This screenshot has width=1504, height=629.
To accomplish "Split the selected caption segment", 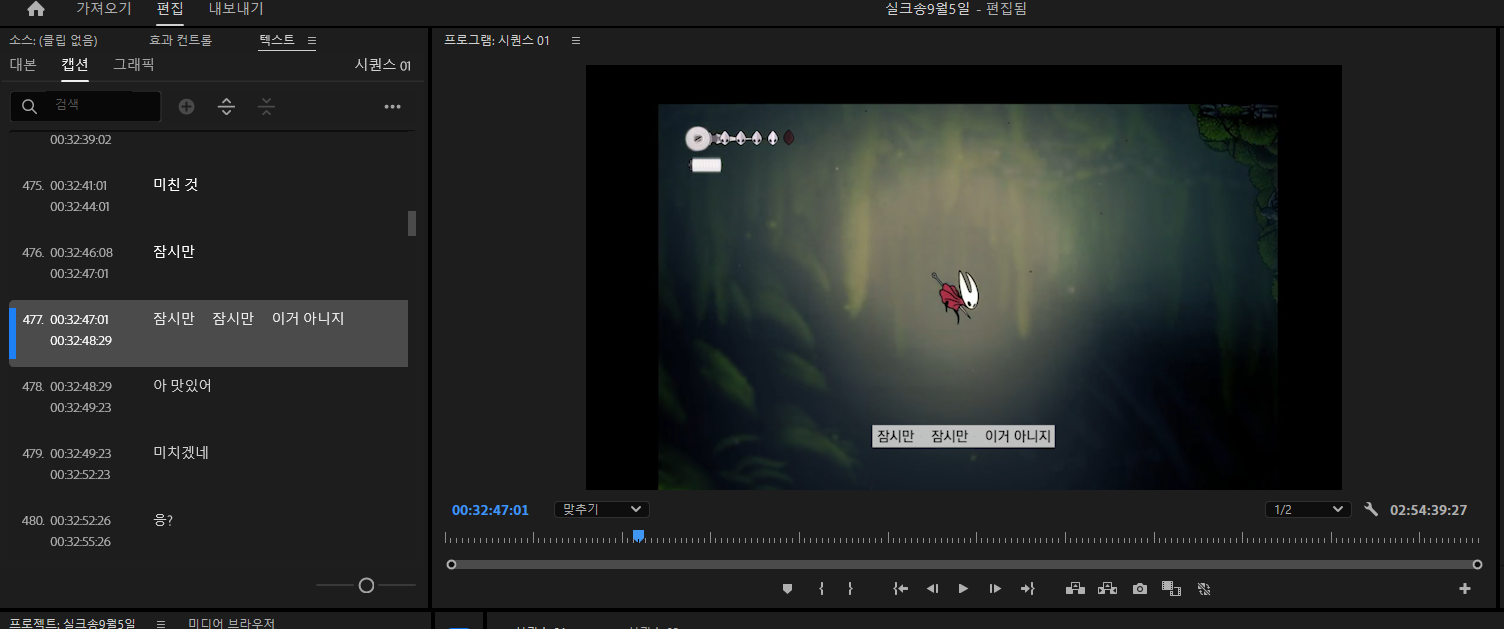I will point(227,107).
